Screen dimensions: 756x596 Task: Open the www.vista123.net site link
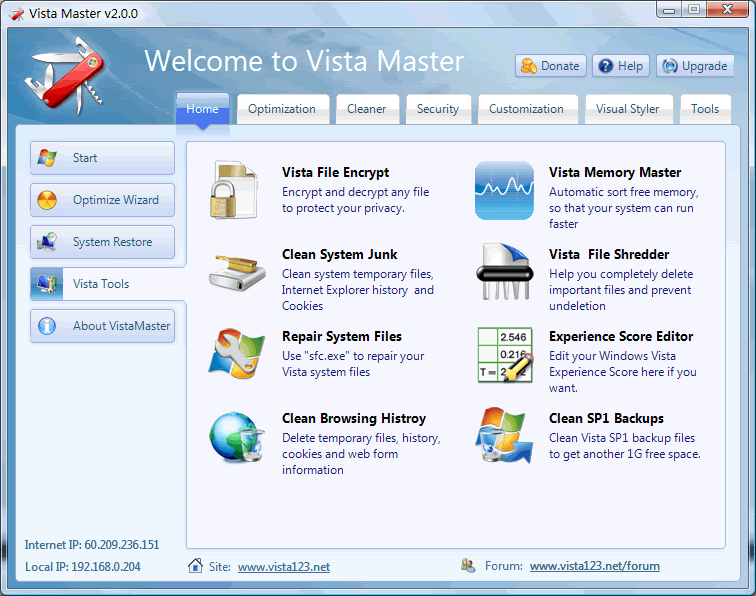pos(284,567)
